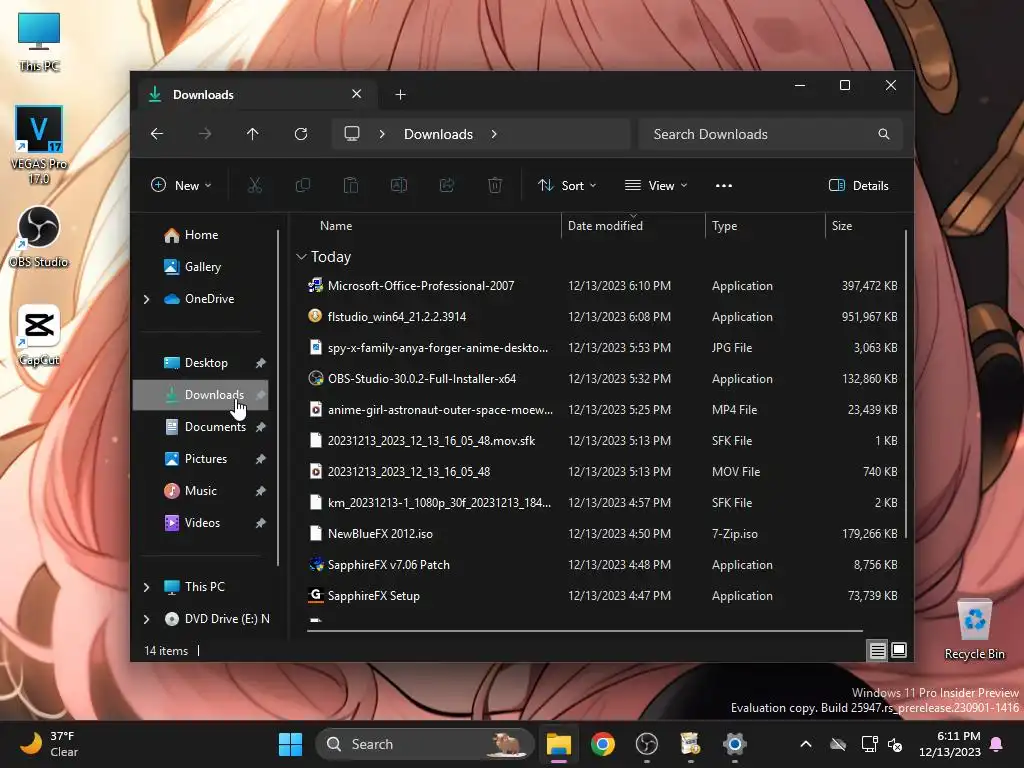Open Google Chrome from the taskbar
The height and width of the screenshot is (768, 1024).
point(603,744)
